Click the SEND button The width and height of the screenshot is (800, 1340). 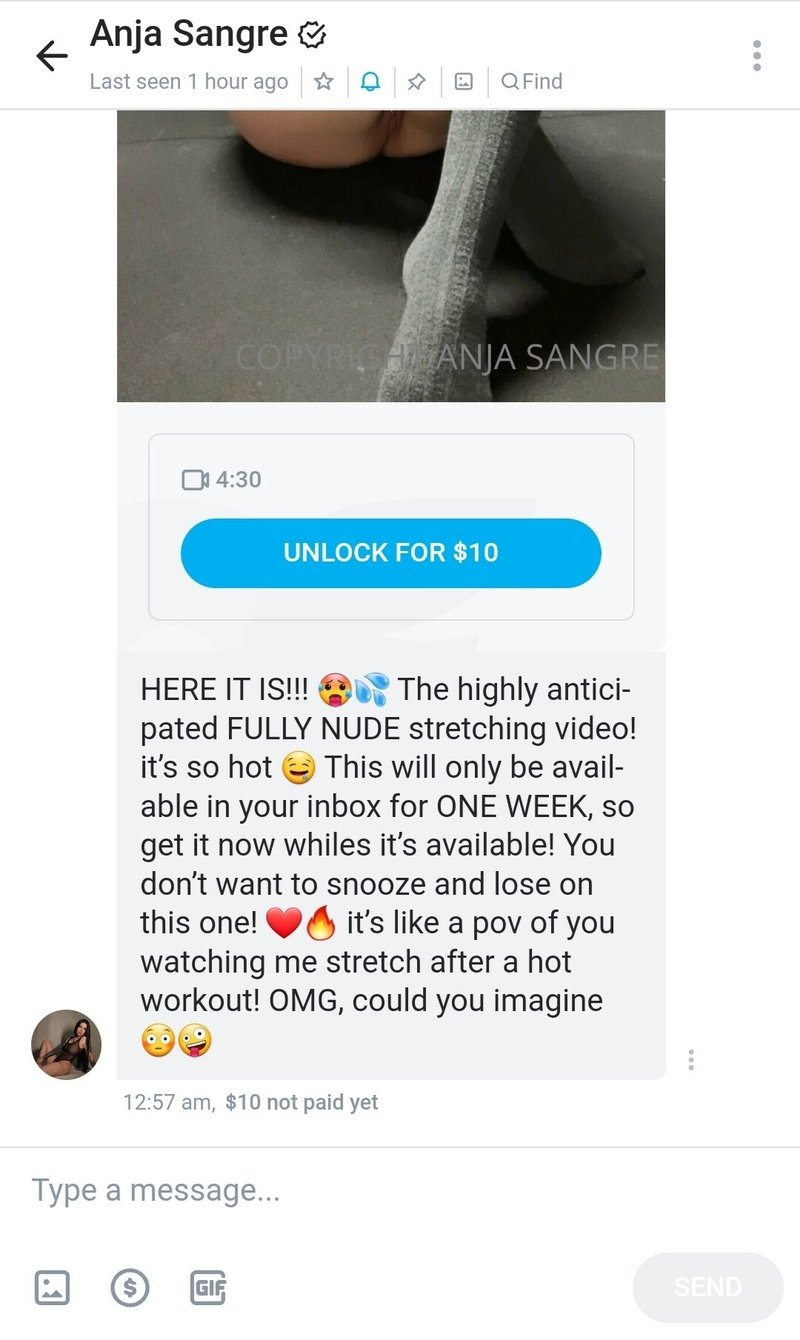[708, 1287]
